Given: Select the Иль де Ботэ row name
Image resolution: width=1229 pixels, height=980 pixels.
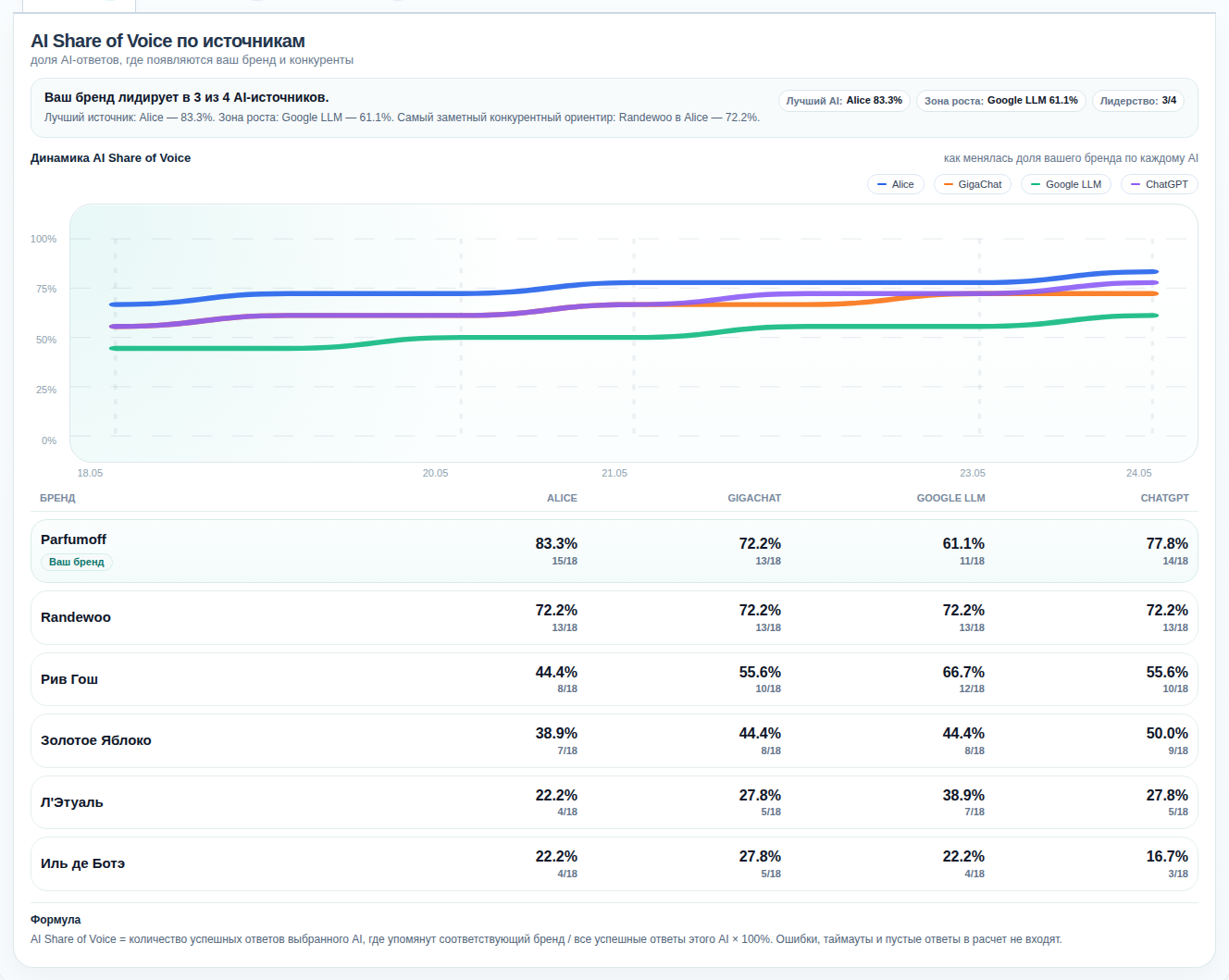Looking at the screenshot, I should click(82, 863).
